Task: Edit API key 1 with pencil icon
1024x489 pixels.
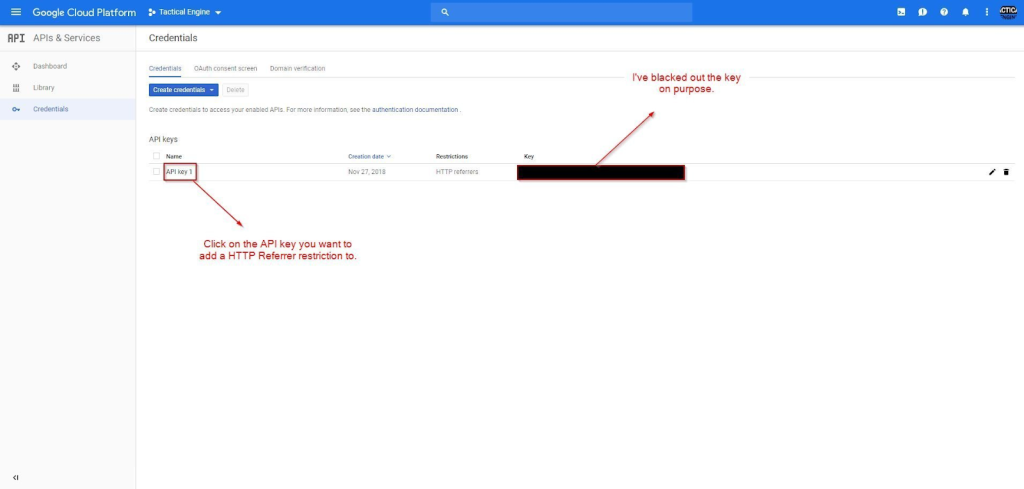Action: point(992,172)
